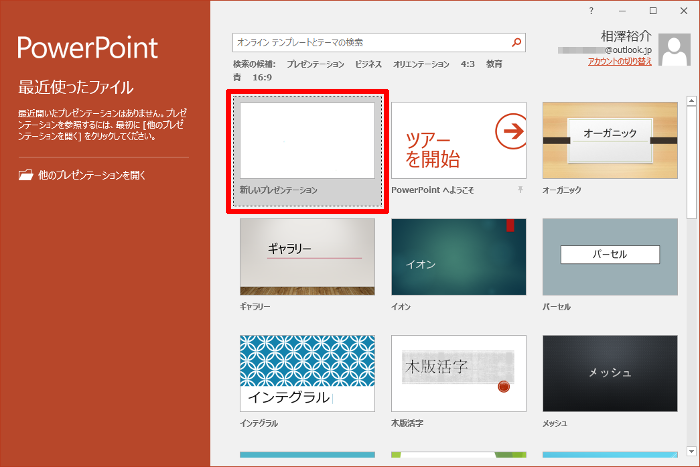
Task: Click scrollbar up arrow in template list
Action: click(x=691, y=101)
